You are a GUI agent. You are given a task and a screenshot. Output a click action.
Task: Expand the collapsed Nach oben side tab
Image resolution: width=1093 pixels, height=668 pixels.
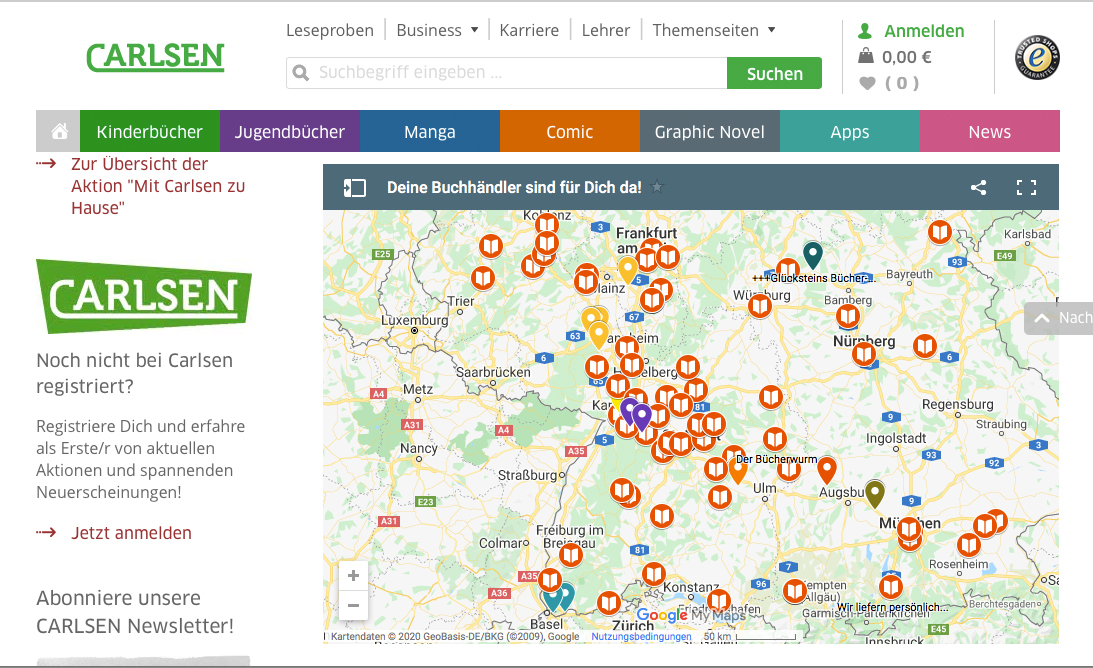tap(1059, 318)
